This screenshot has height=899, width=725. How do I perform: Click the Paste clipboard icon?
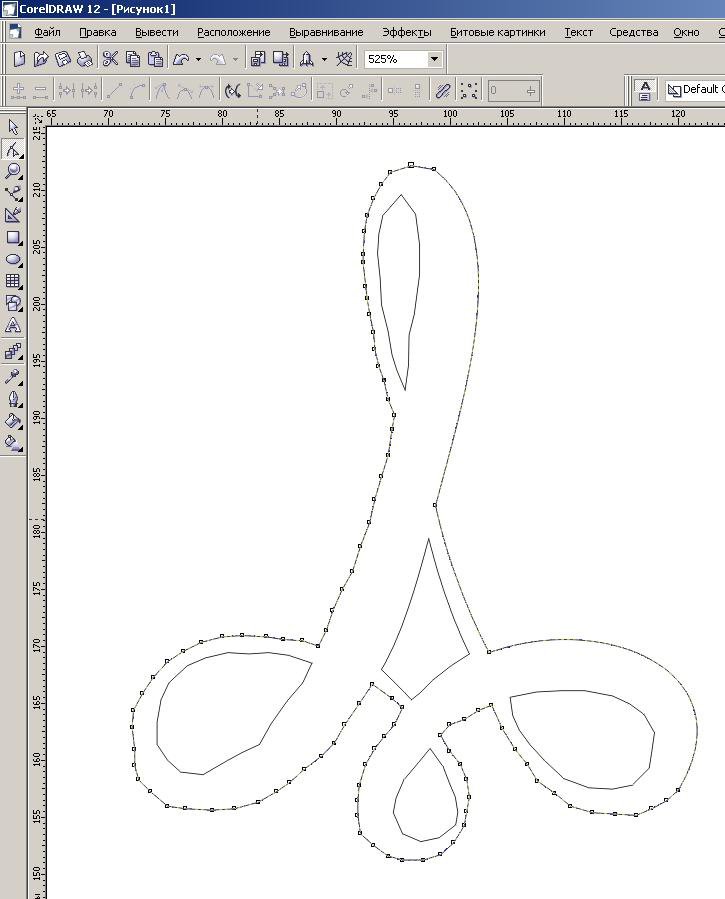tap(155, 59)
